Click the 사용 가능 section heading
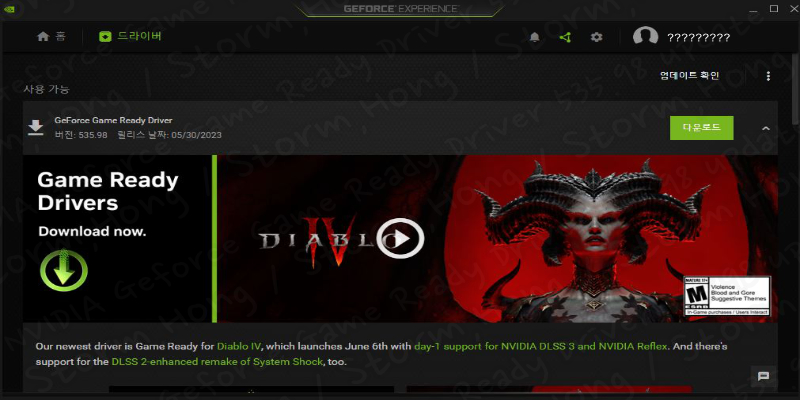Viewport: 800px width, 400px height. (x=46, y=89)
